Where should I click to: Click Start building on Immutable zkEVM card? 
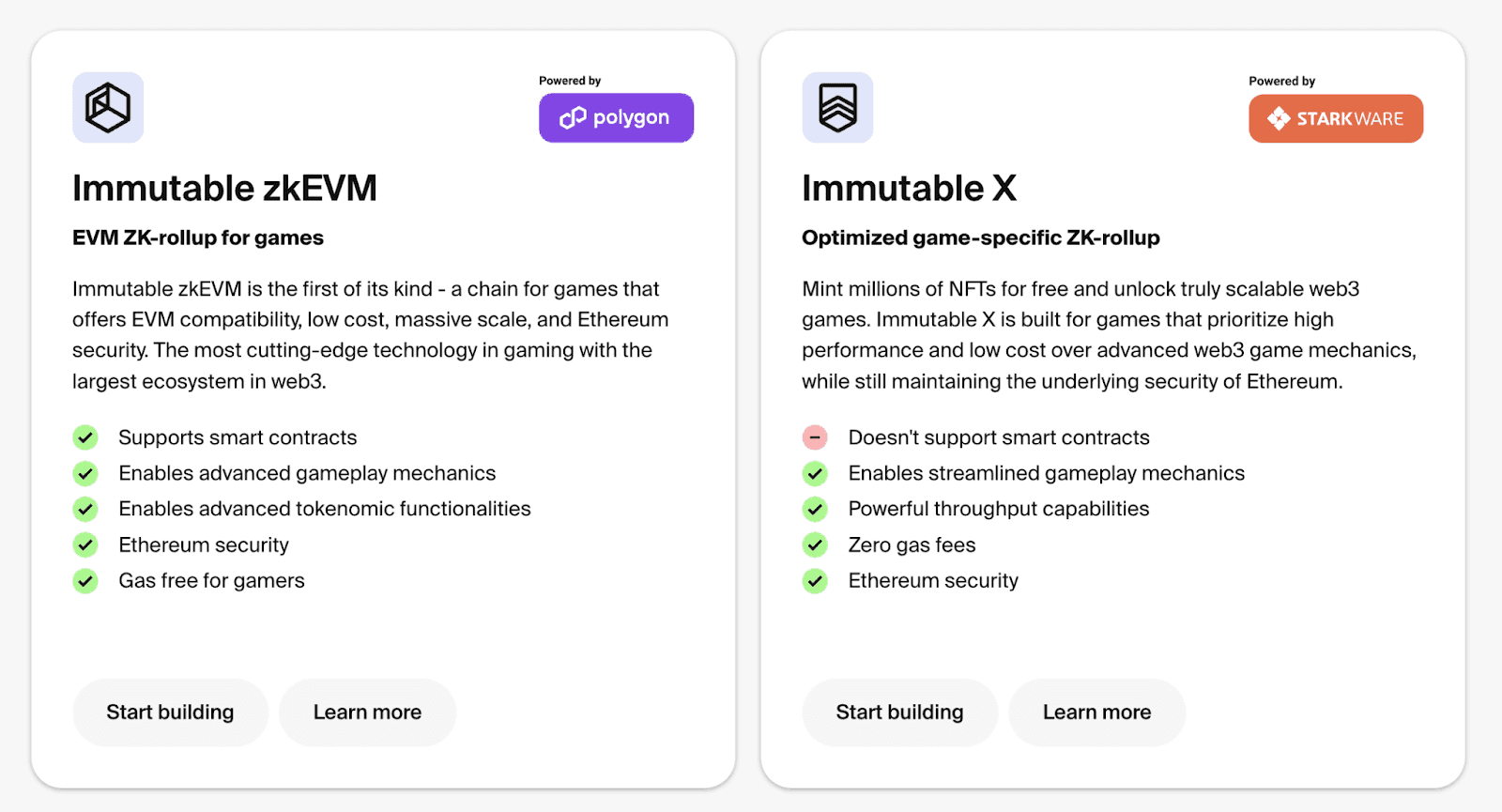tap(170, 712)
